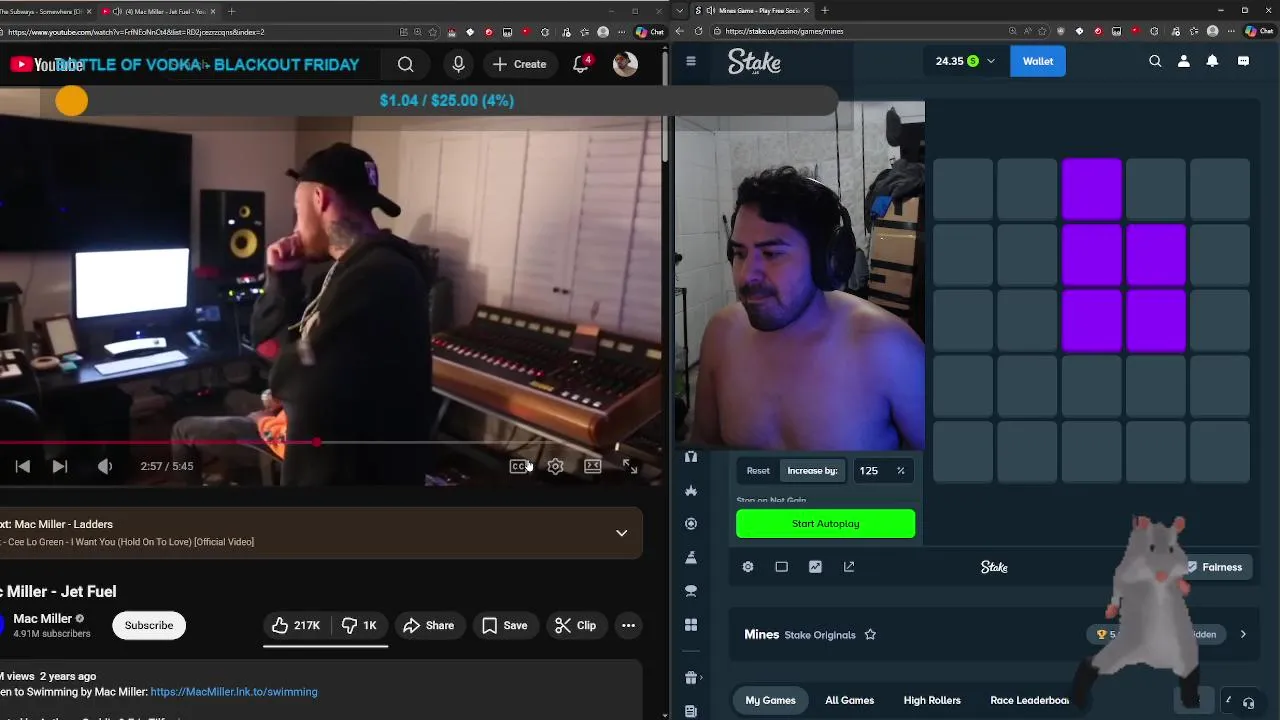Open MacMiller.lnk.to/swimming link
Image resolution: width=1280 pixels, height=720 pixels.
click(234, 692)
